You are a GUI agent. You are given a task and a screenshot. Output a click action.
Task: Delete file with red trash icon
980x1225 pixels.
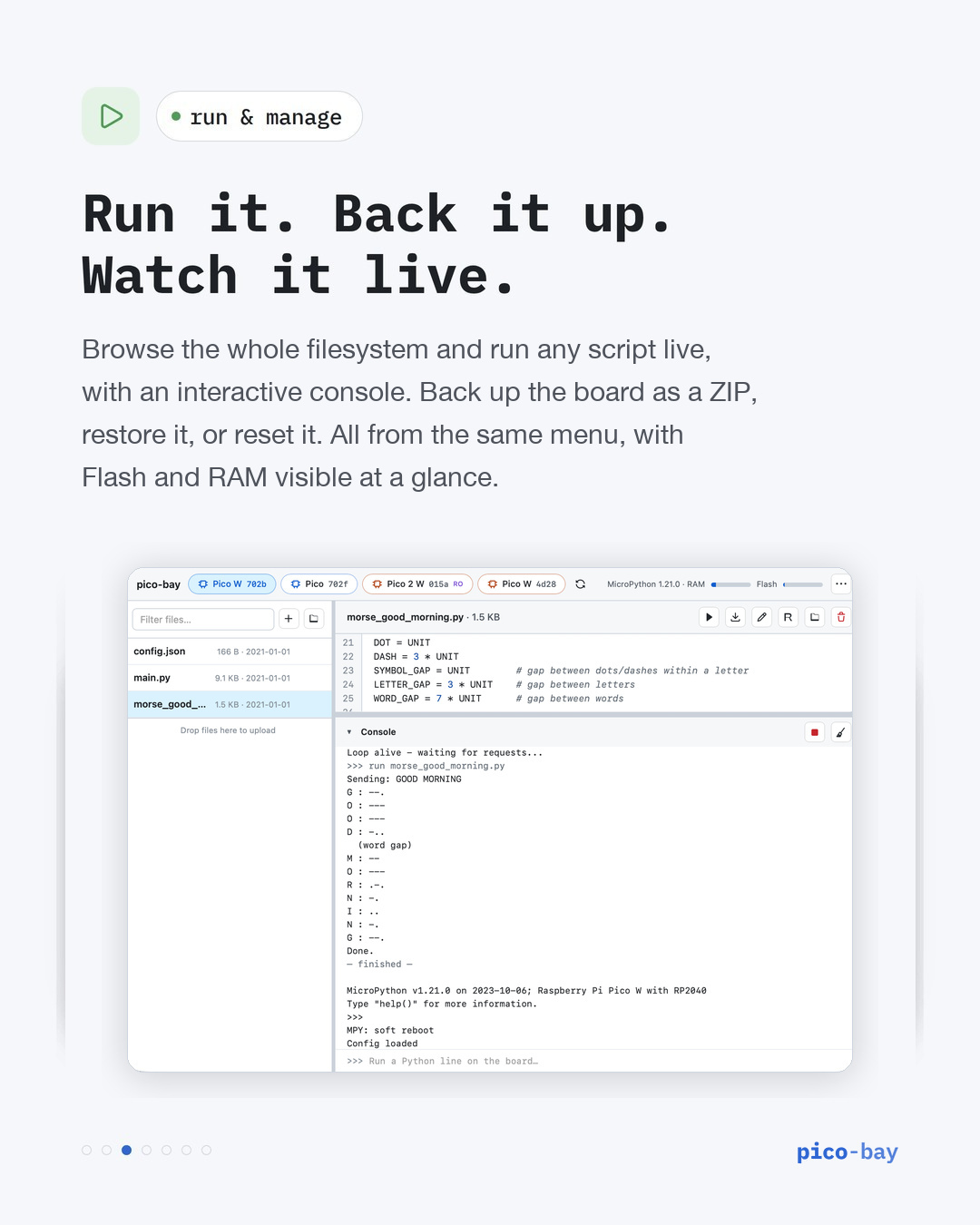(x=840, y=617)
